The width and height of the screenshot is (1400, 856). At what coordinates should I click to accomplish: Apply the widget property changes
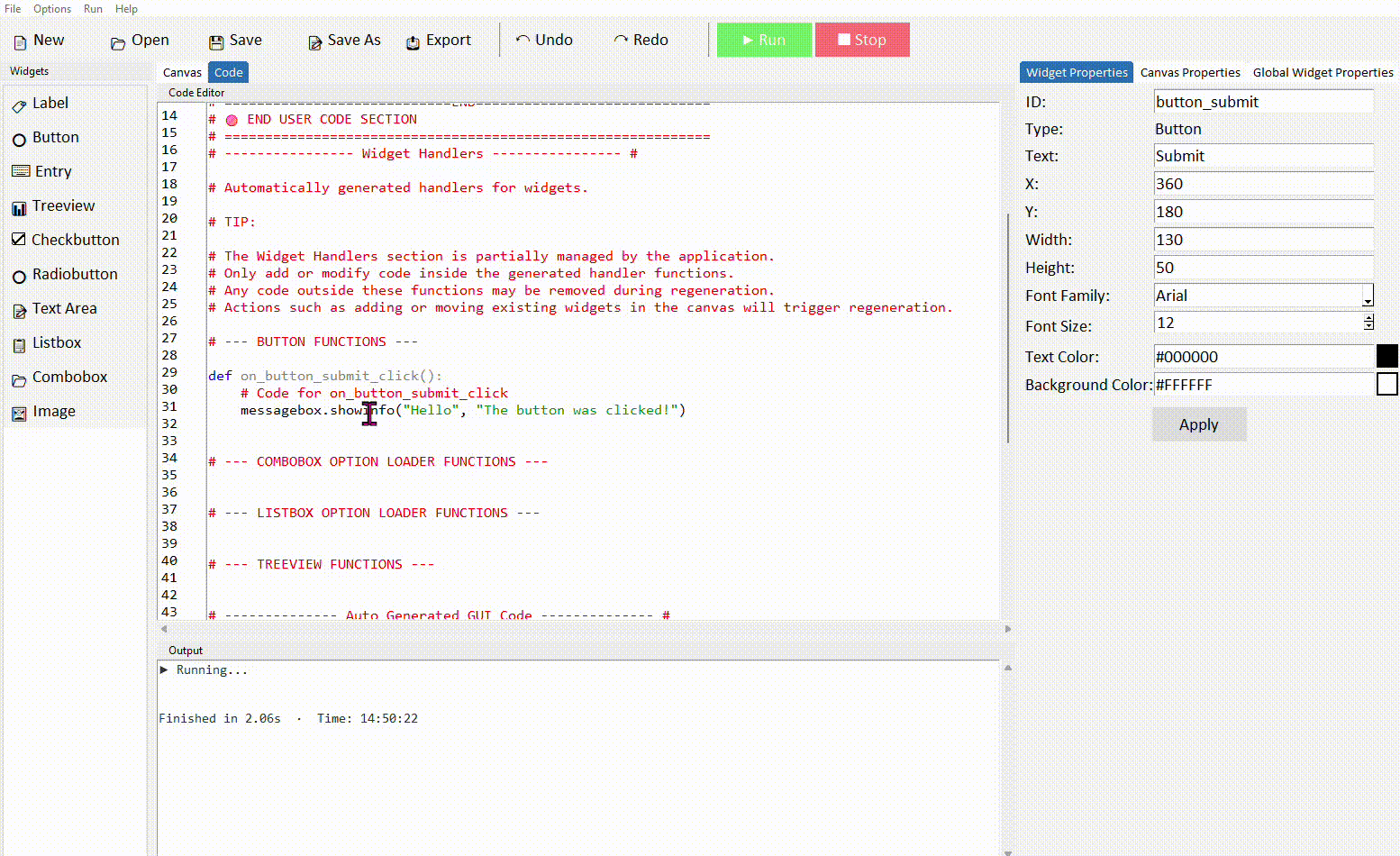click(1199, 423)
